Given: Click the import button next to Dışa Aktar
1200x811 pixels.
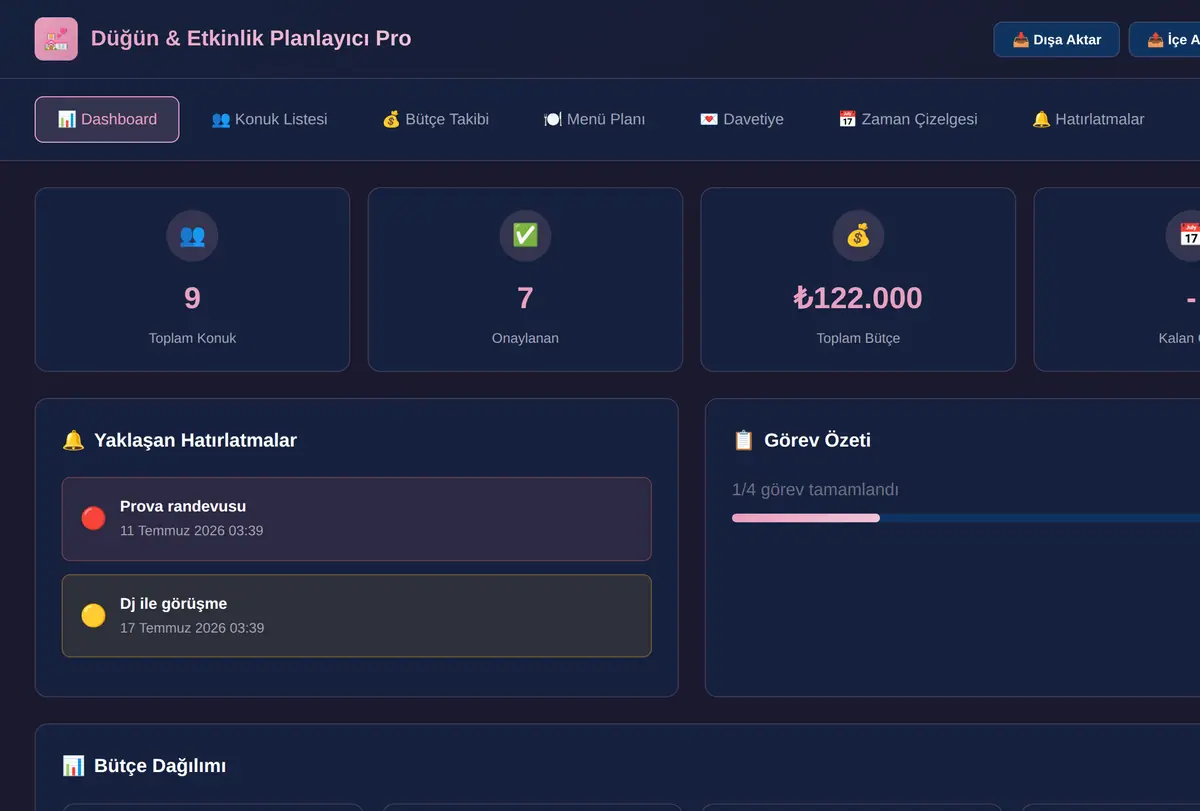Looking at the screenshot, I should tap(1165, 39).
